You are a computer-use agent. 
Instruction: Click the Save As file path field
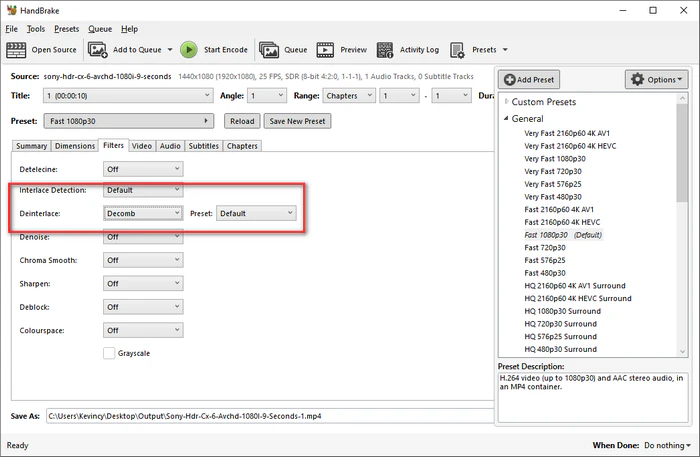(x=270, y=416)
